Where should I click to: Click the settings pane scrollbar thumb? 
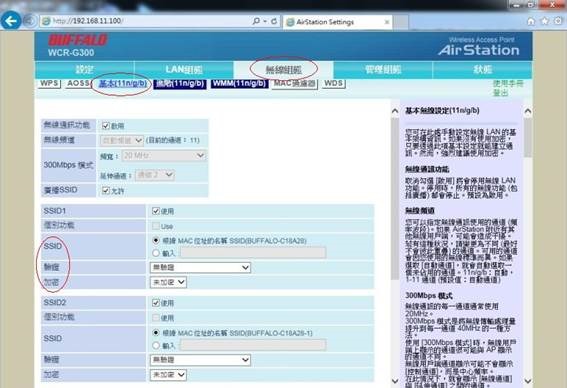click(395, 199)
